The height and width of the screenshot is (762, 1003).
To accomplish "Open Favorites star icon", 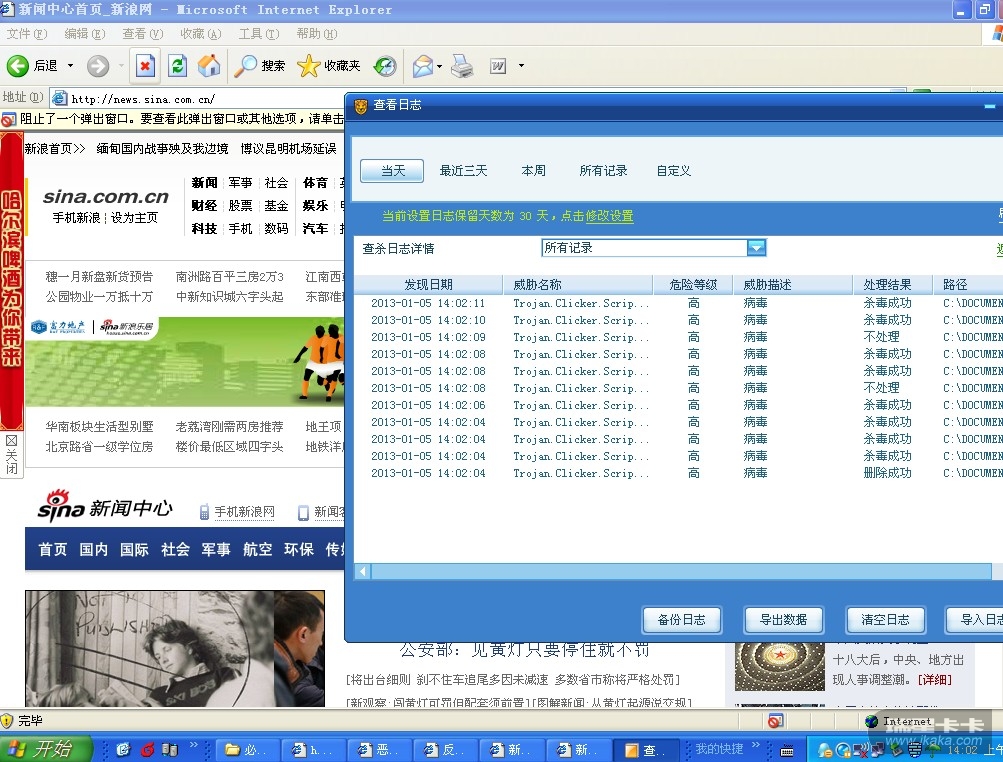I will 308,65.
